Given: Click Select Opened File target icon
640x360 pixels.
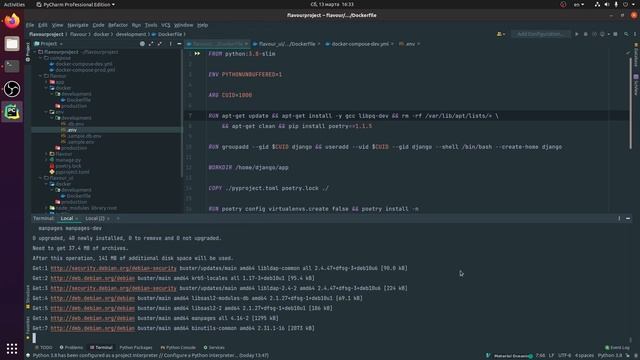Looking at the screenshot, I should point(142,44).
